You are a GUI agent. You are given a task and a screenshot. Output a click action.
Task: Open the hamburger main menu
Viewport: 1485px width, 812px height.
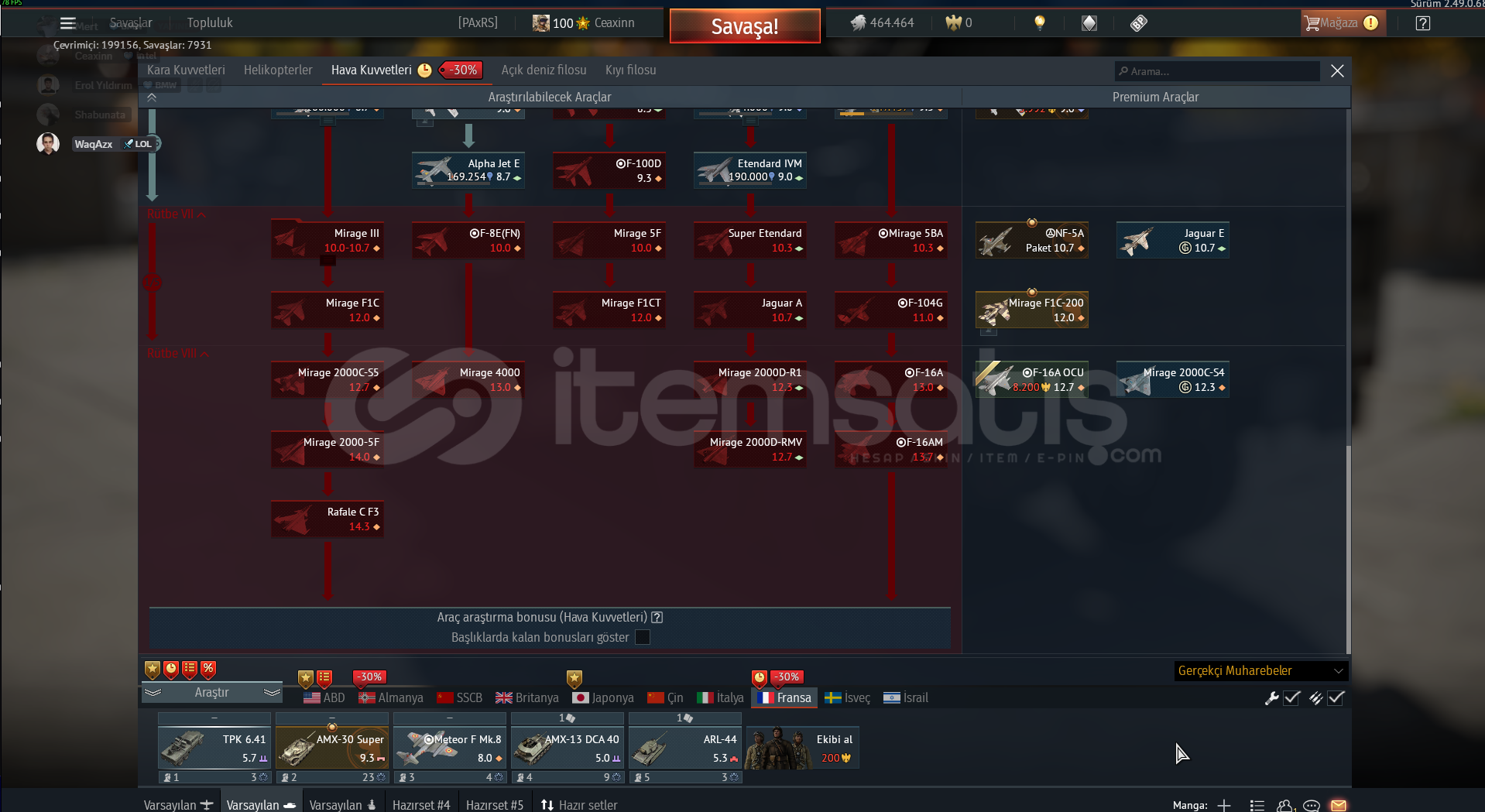pyautogui.click(x=68, y=23)
